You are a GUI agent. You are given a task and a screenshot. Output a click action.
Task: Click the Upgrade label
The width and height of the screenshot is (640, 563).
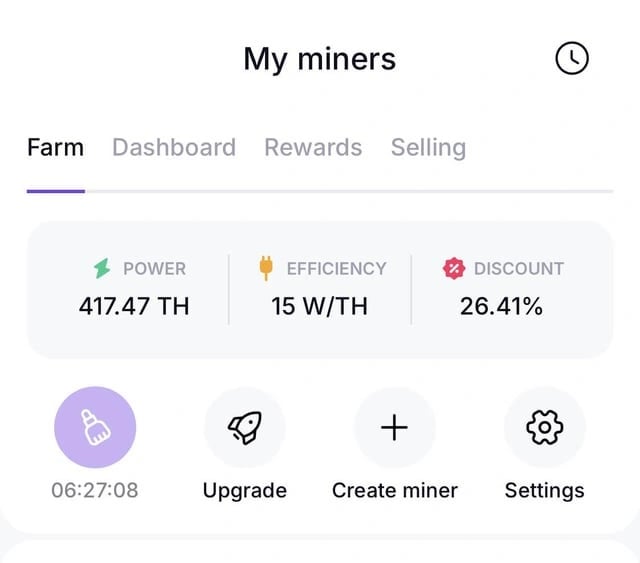pyautogui.click(x=245, y=491)
